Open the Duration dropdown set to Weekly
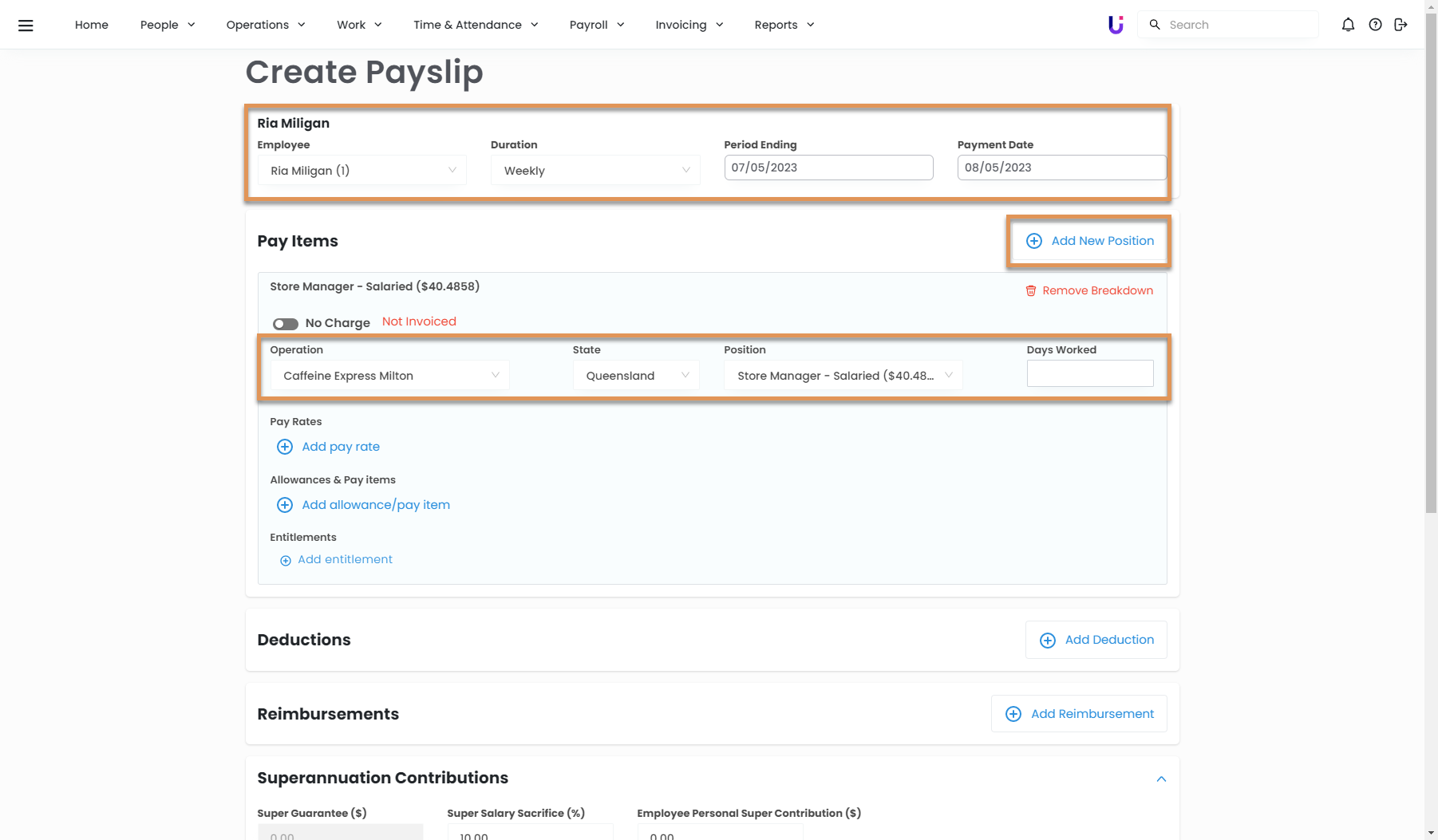Viewport: 1438px width, 840px height. point(595,171)
